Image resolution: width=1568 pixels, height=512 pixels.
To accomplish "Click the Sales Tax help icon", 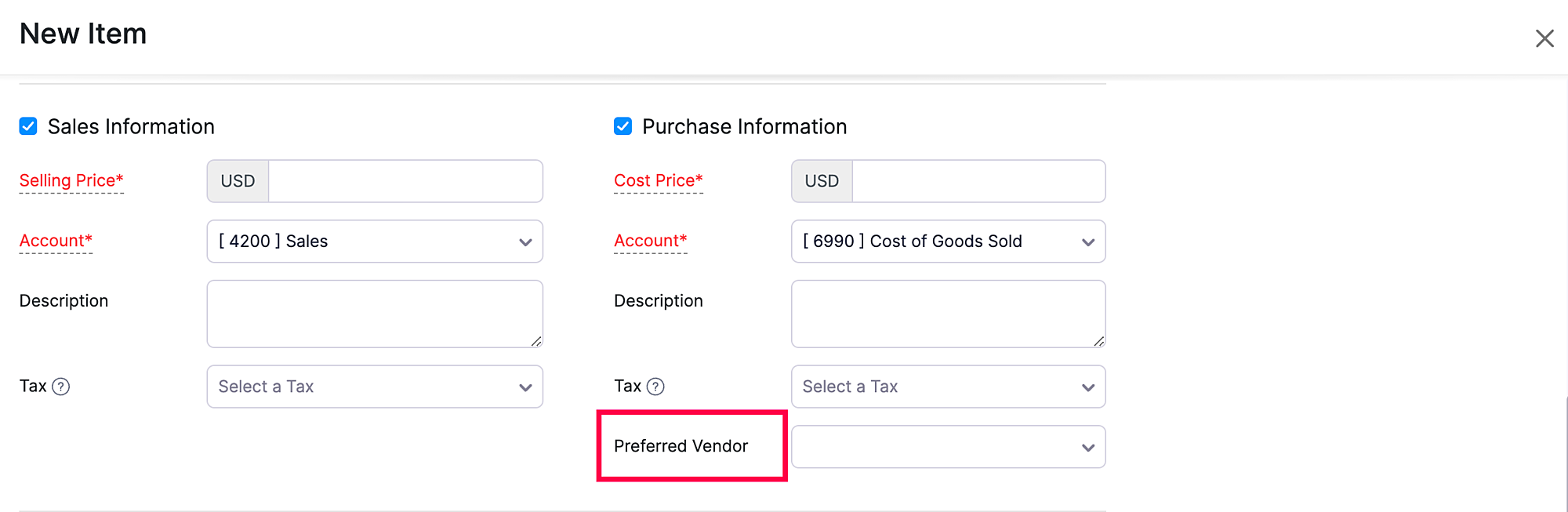I will (61, 387).
